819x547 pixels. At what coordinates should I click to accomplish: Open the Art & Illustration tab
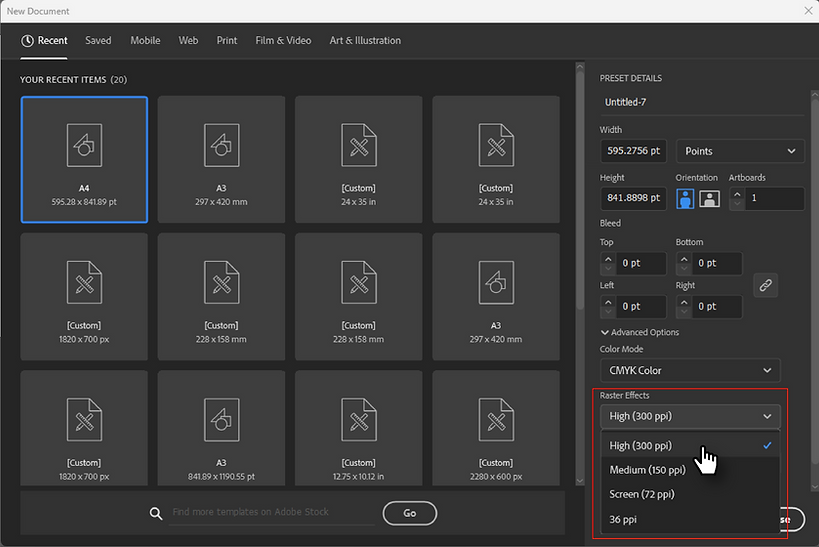[365, 41]
